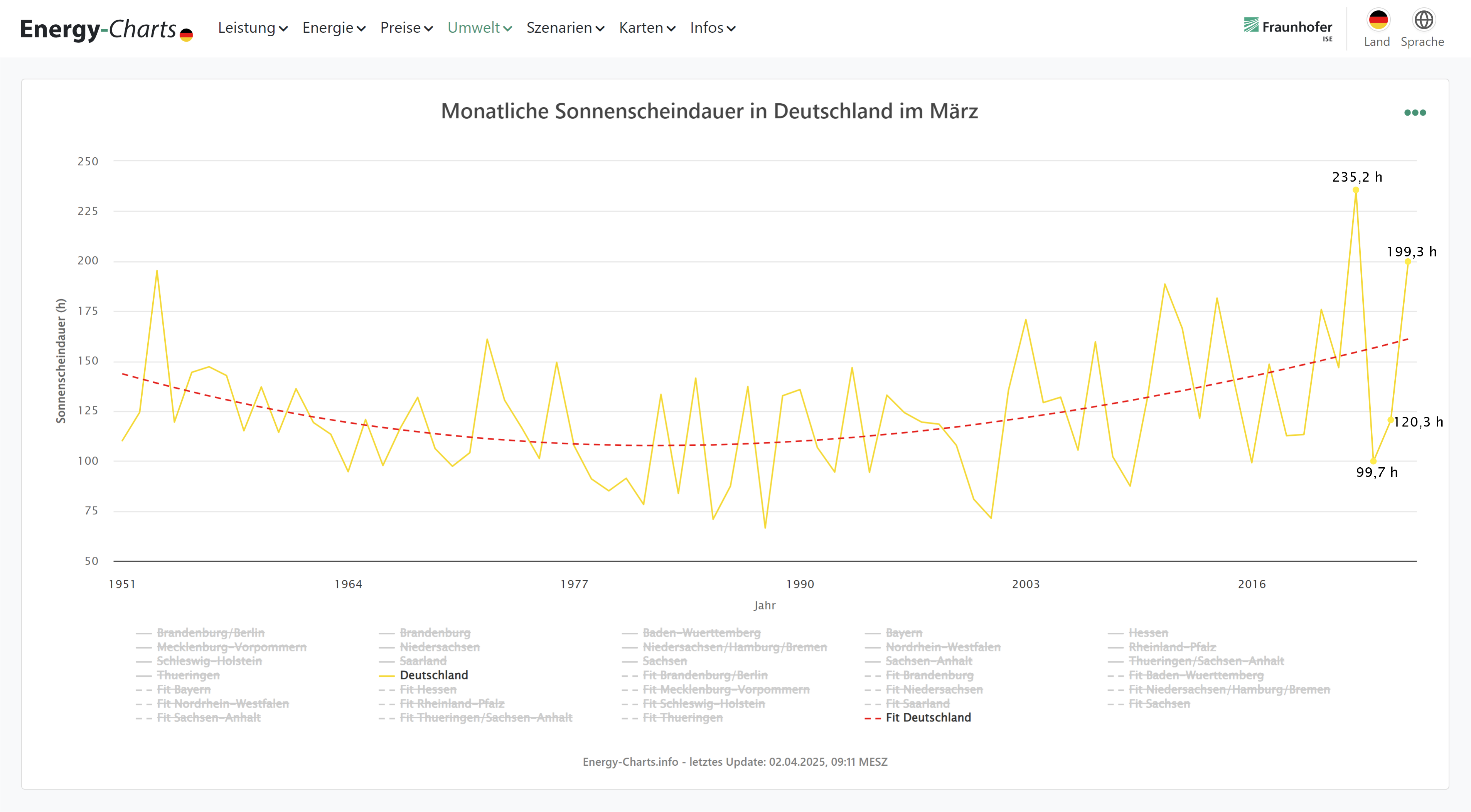Screen dimensions: 1471x812
Task: Show the Thueringen legend series
Action: [178, 675]
